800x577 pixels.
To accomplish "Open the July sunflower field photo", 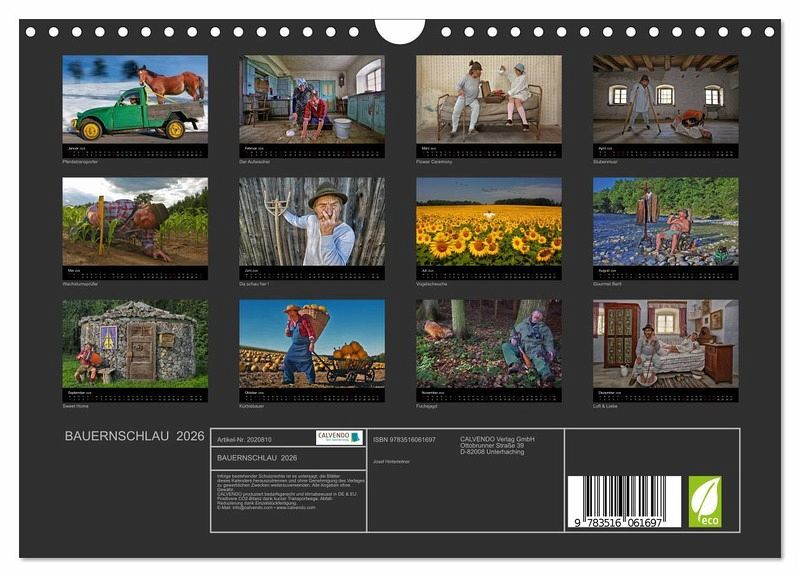I will tap(489, 221).
